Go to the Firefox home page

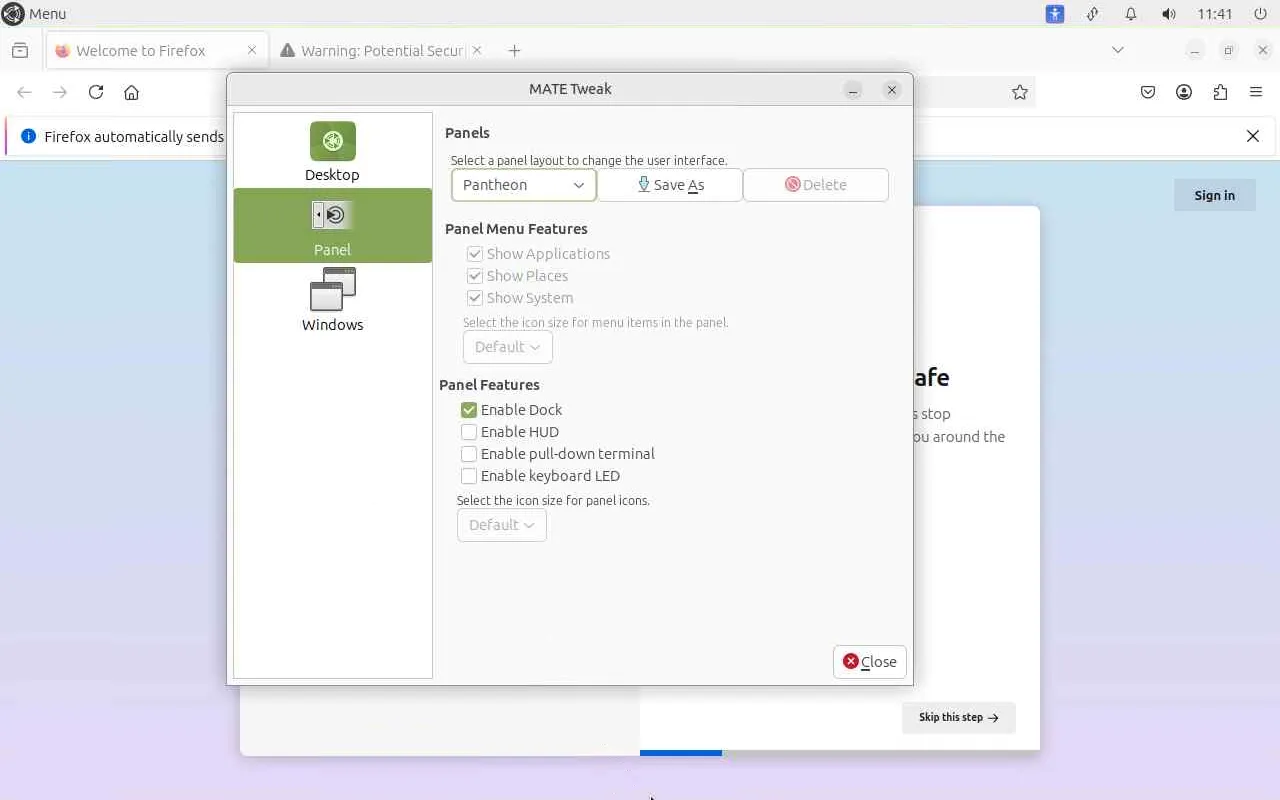coord(131,92)
